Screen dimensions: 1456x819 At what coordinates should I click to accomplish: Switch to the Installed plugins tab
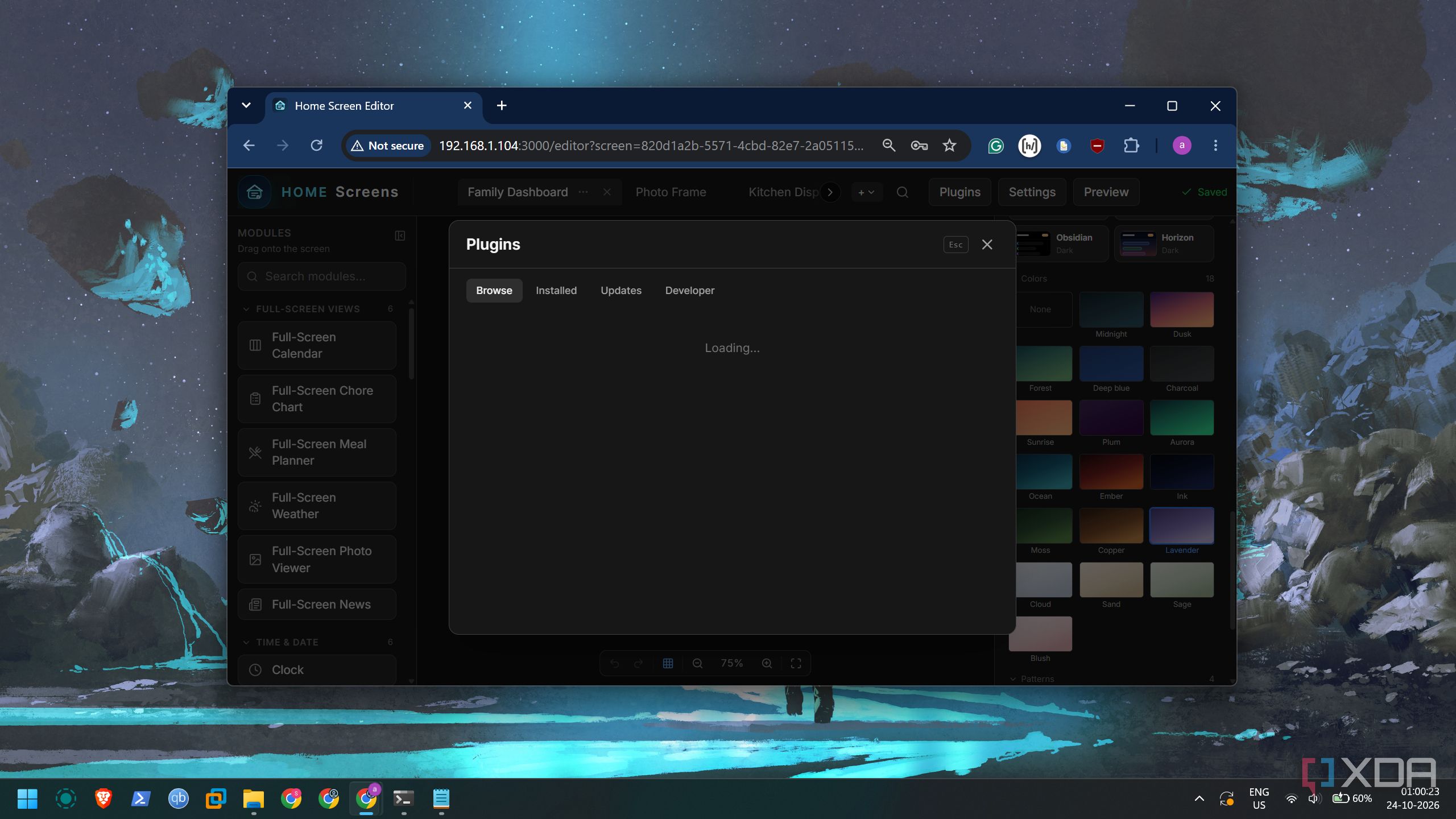coord(556,291)
